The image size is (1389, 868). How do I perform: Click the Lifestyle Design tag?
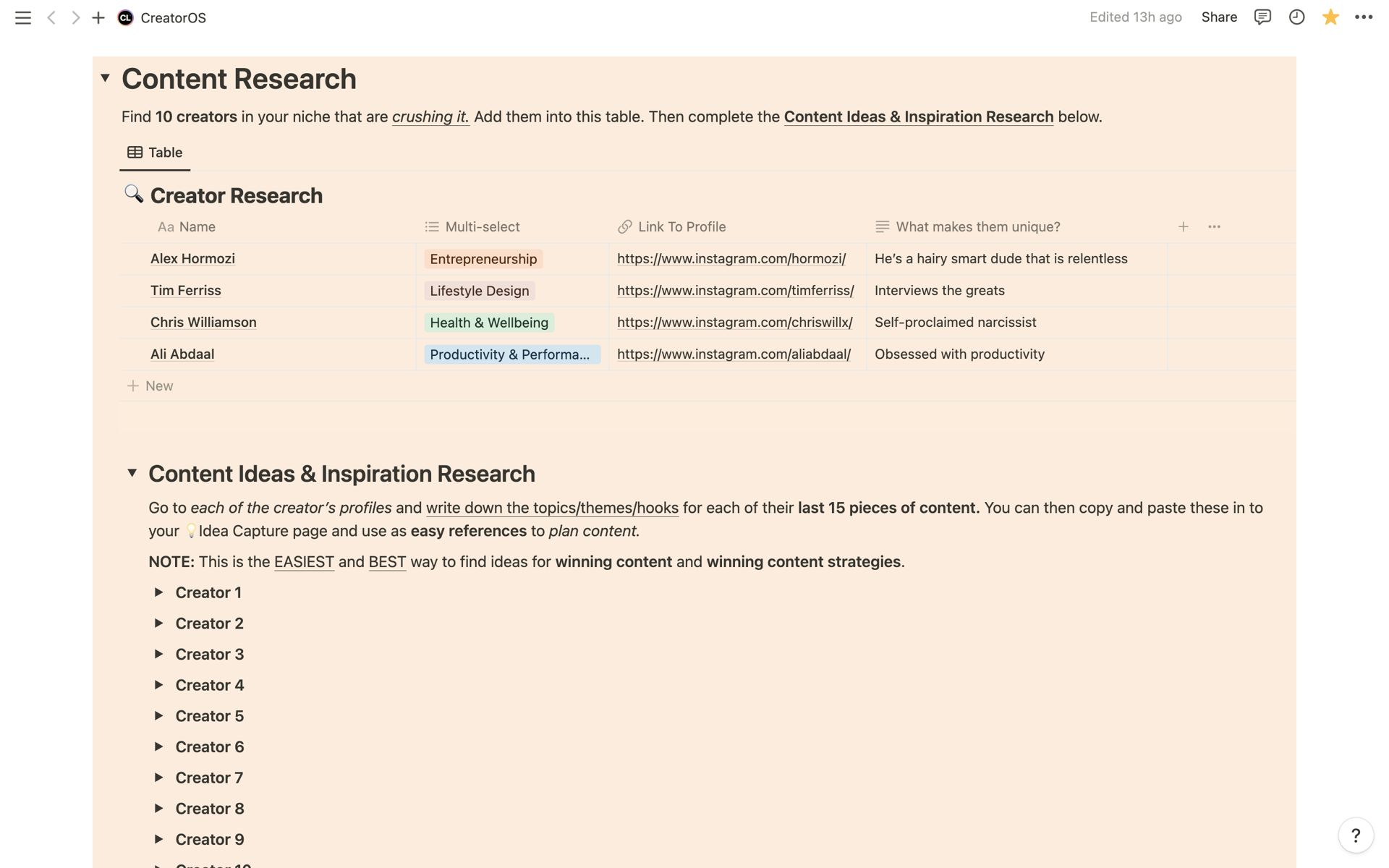click(480, 291)
